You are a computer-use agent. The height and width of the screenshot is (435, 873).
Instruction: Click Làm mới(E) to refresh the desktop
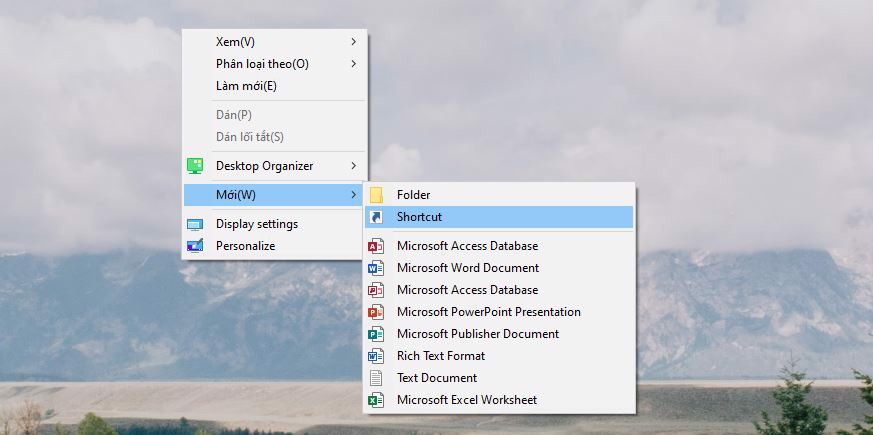pos(274,86)
